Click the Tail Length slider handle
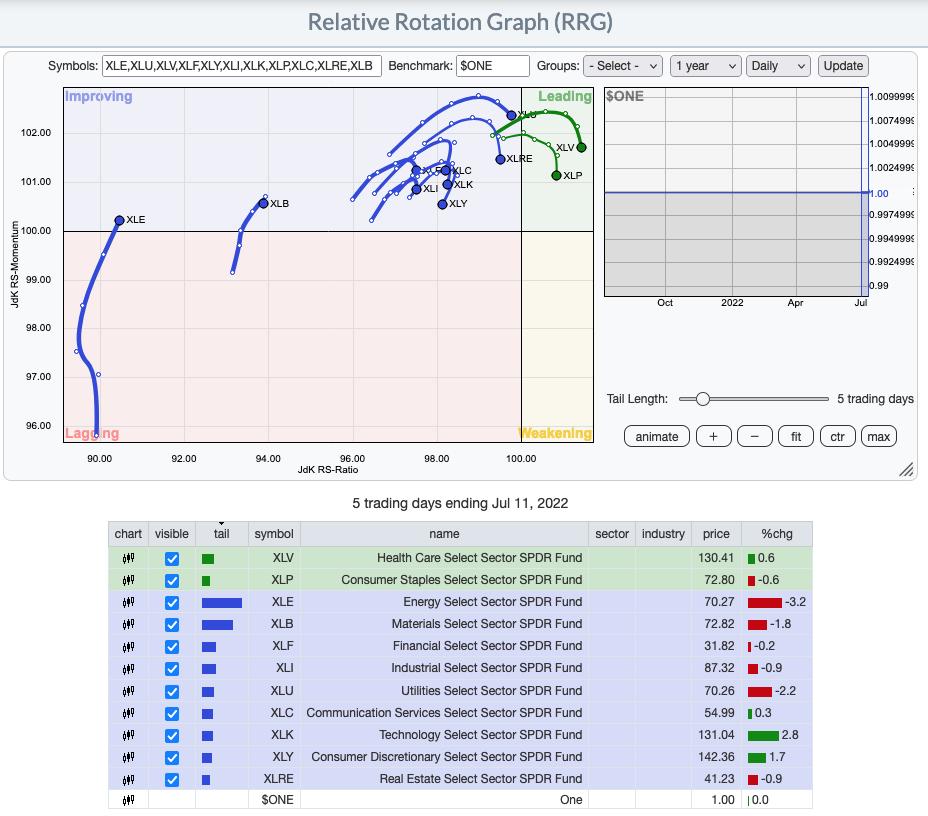The width and height of the screenshot is (928, 816). pyautogui.click(x=703, y=399)
